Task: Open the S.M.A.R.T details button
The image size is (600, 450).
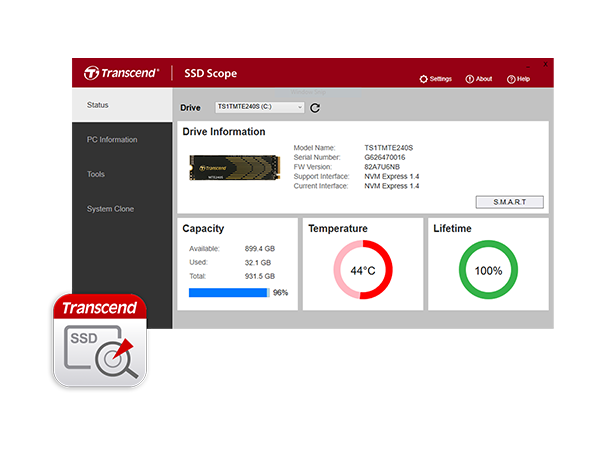Action: pyautogui.click(x=510, y=202)
